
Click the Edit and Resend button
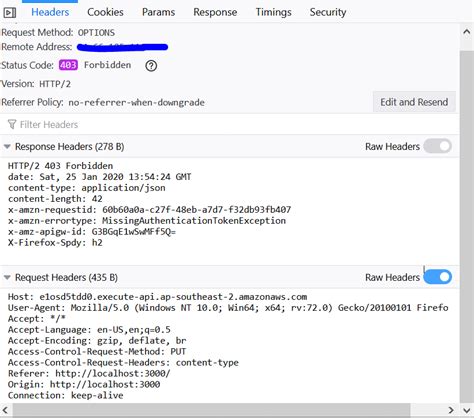414,102
